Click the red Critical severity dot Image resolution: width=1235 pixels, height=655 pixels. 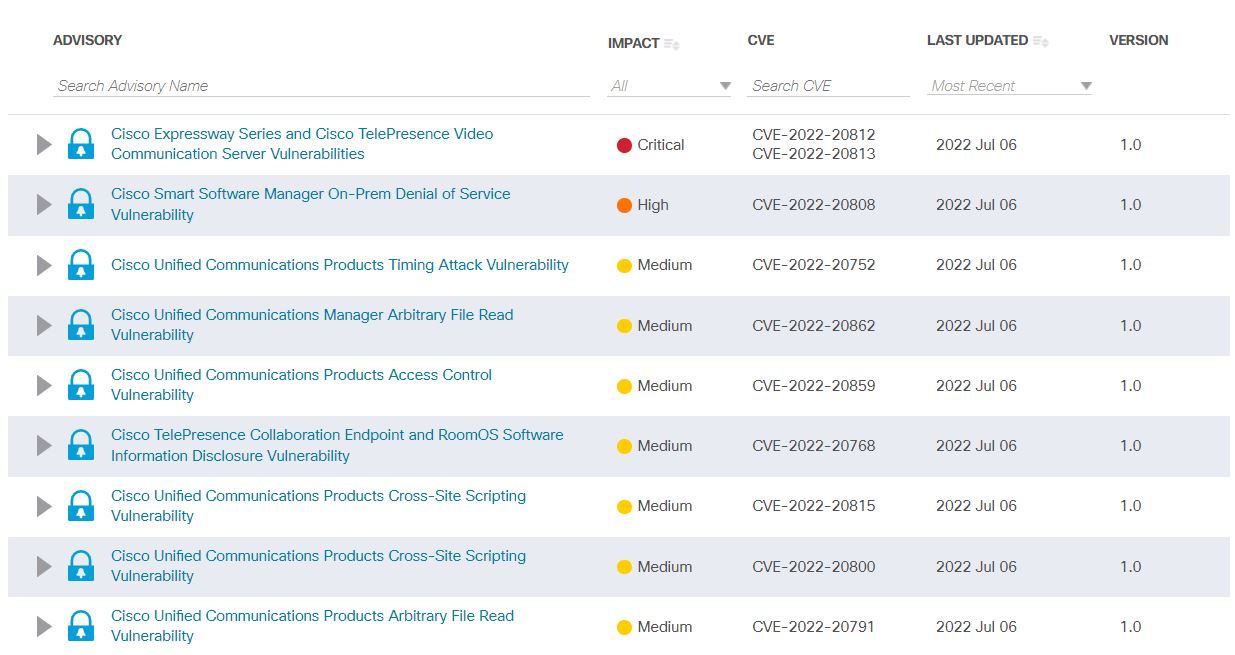tap(624, 145)
